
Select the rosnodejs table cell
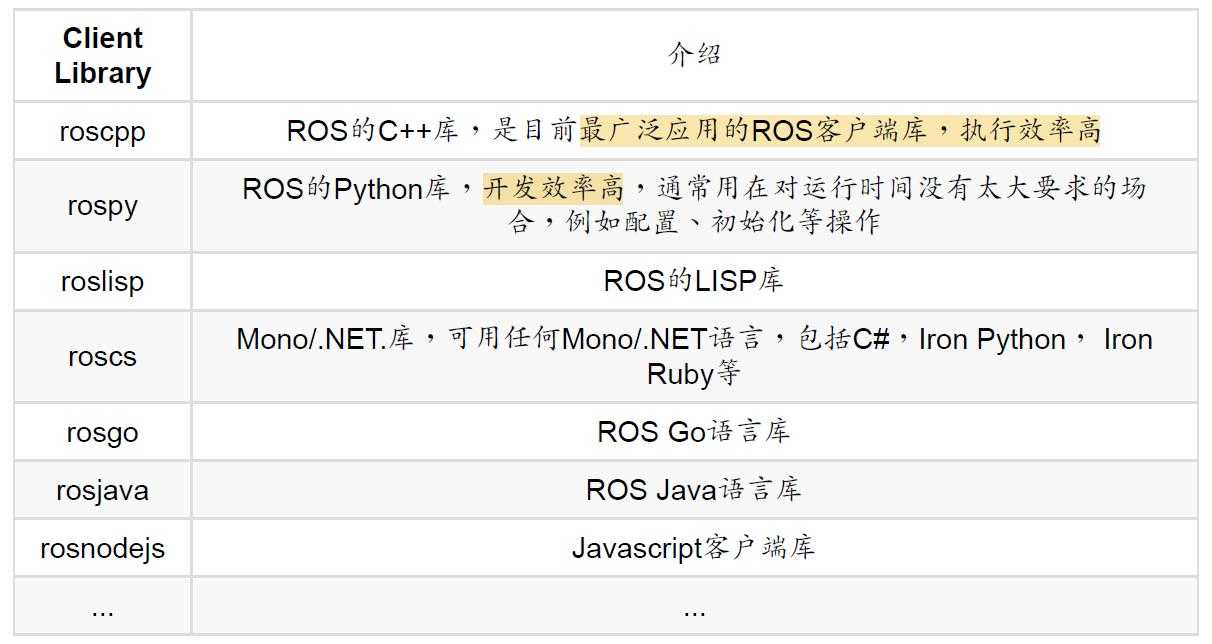pyautogui.click(x=102, y=548)
